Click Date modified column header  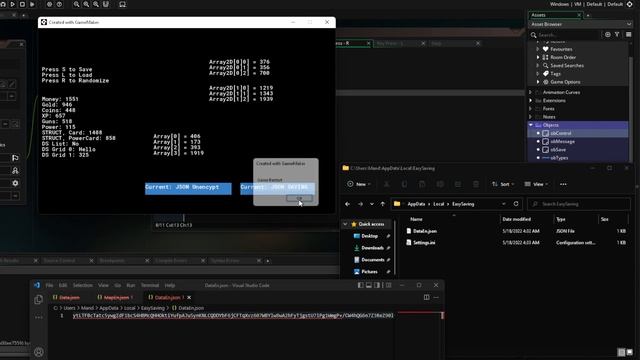pos(516,219)
